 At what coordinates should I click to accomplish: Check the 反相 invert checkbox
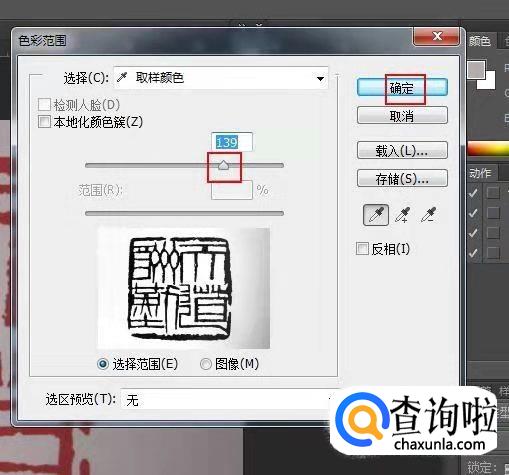pos(362,249)
